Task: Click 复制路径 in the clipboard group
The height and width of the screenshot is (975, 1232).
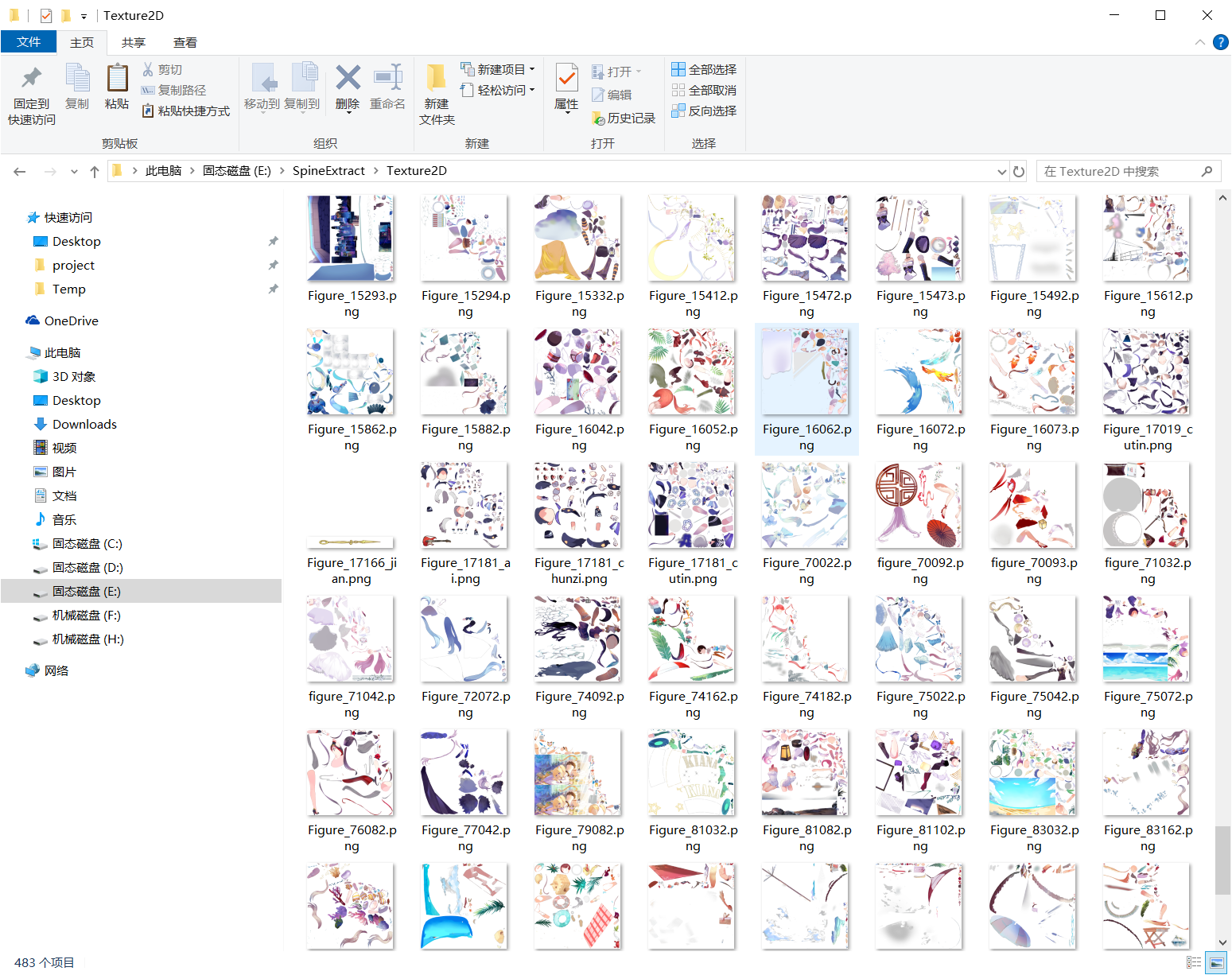Action: [x=173, y=91]
